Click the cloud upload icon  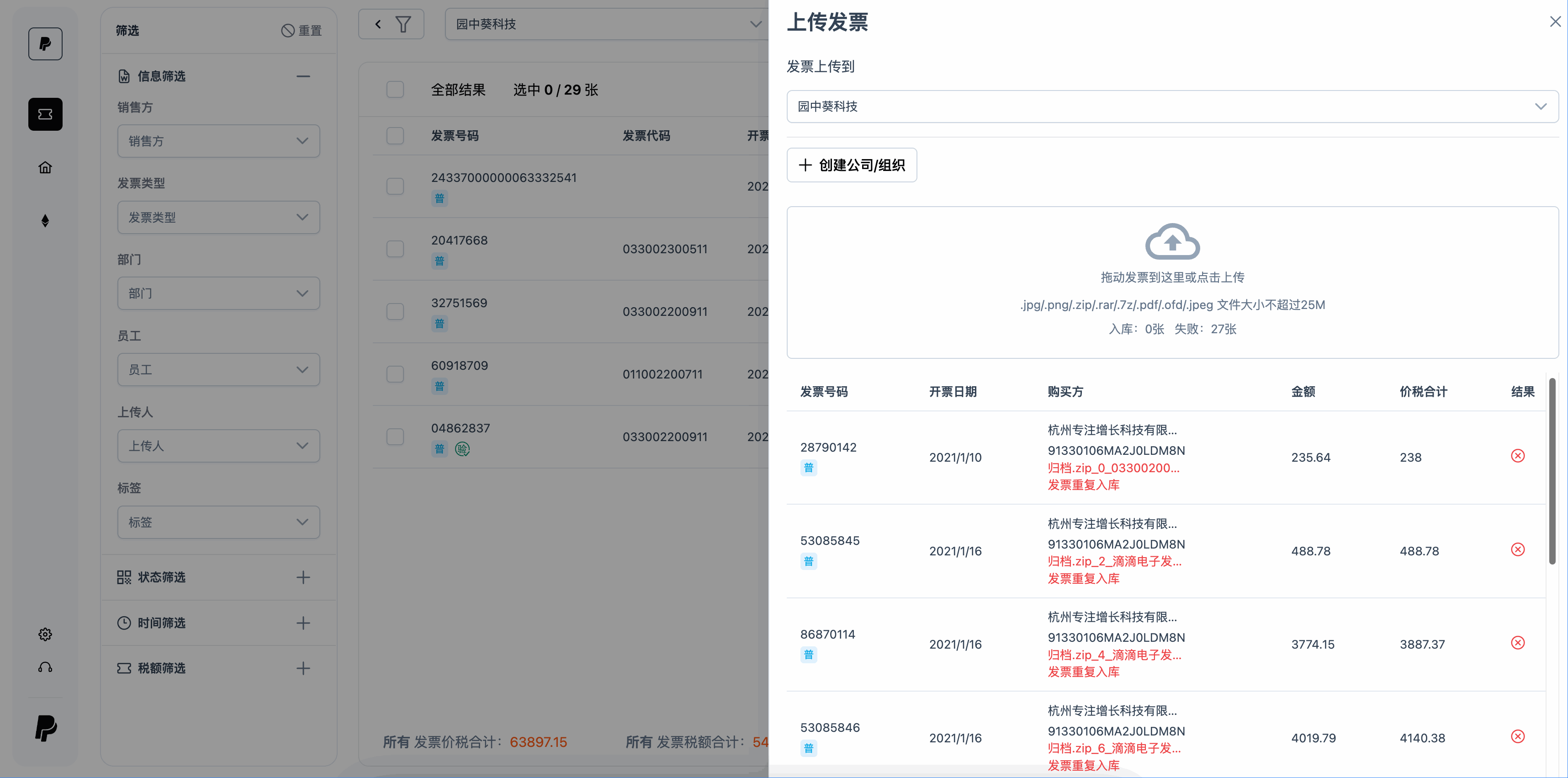1172,241
